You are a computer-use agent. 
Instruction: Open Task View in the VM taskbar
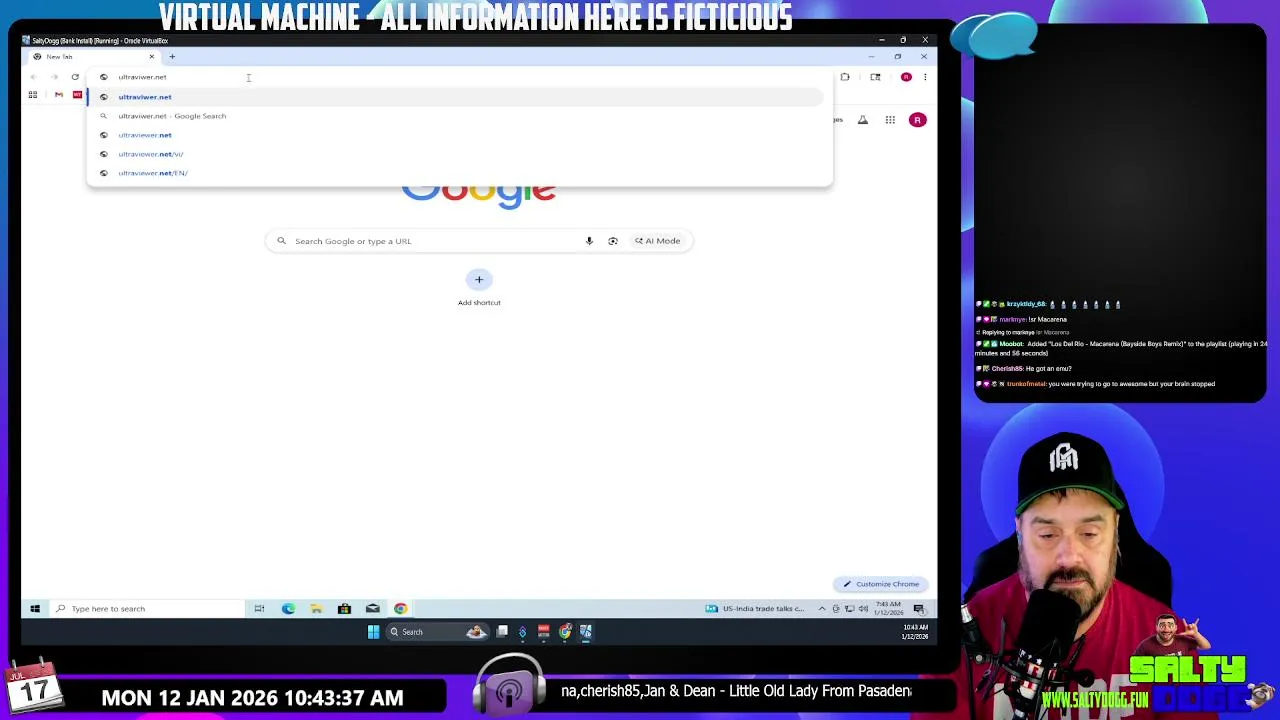259,608
